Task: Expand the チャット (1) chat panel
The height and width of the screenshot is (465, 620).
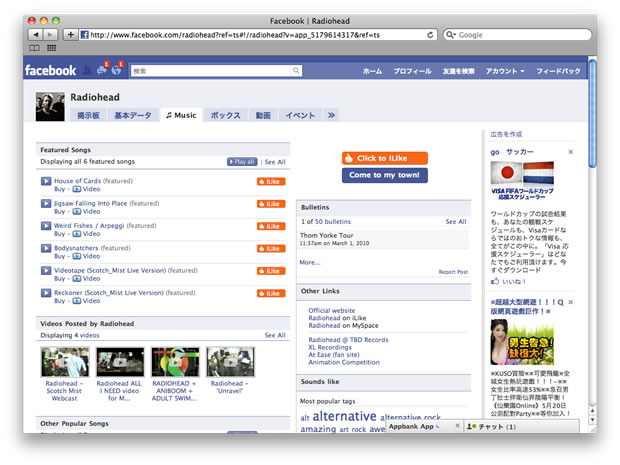Action: coord(521,427)
